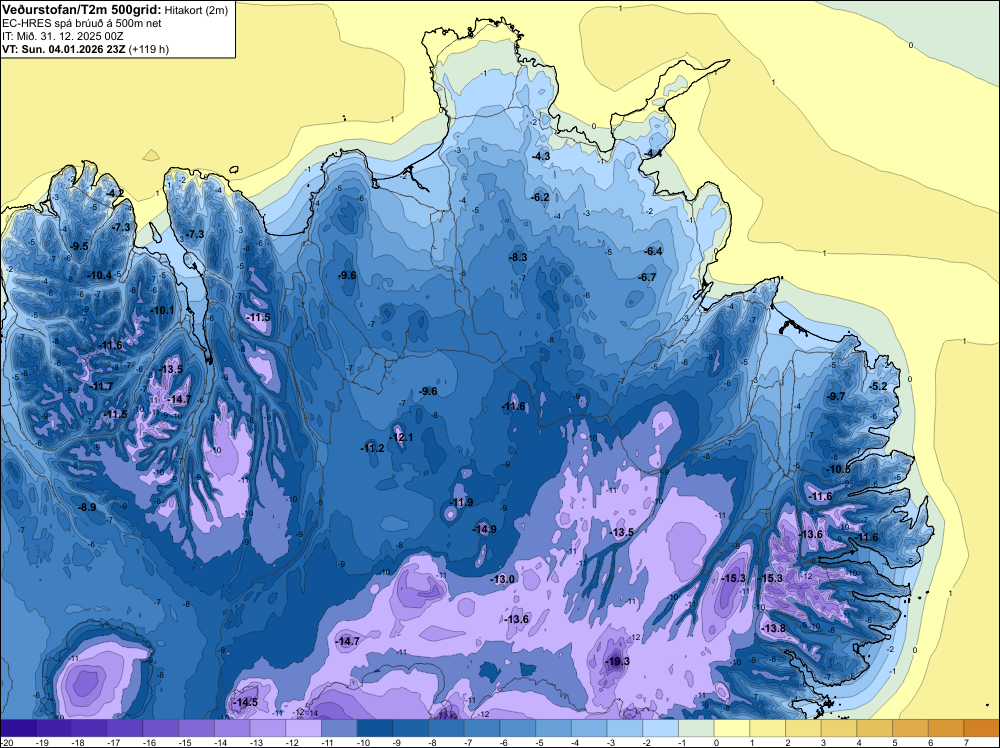
Task: Click the orange legend swatch right of 7
Action: pos(982,728)
